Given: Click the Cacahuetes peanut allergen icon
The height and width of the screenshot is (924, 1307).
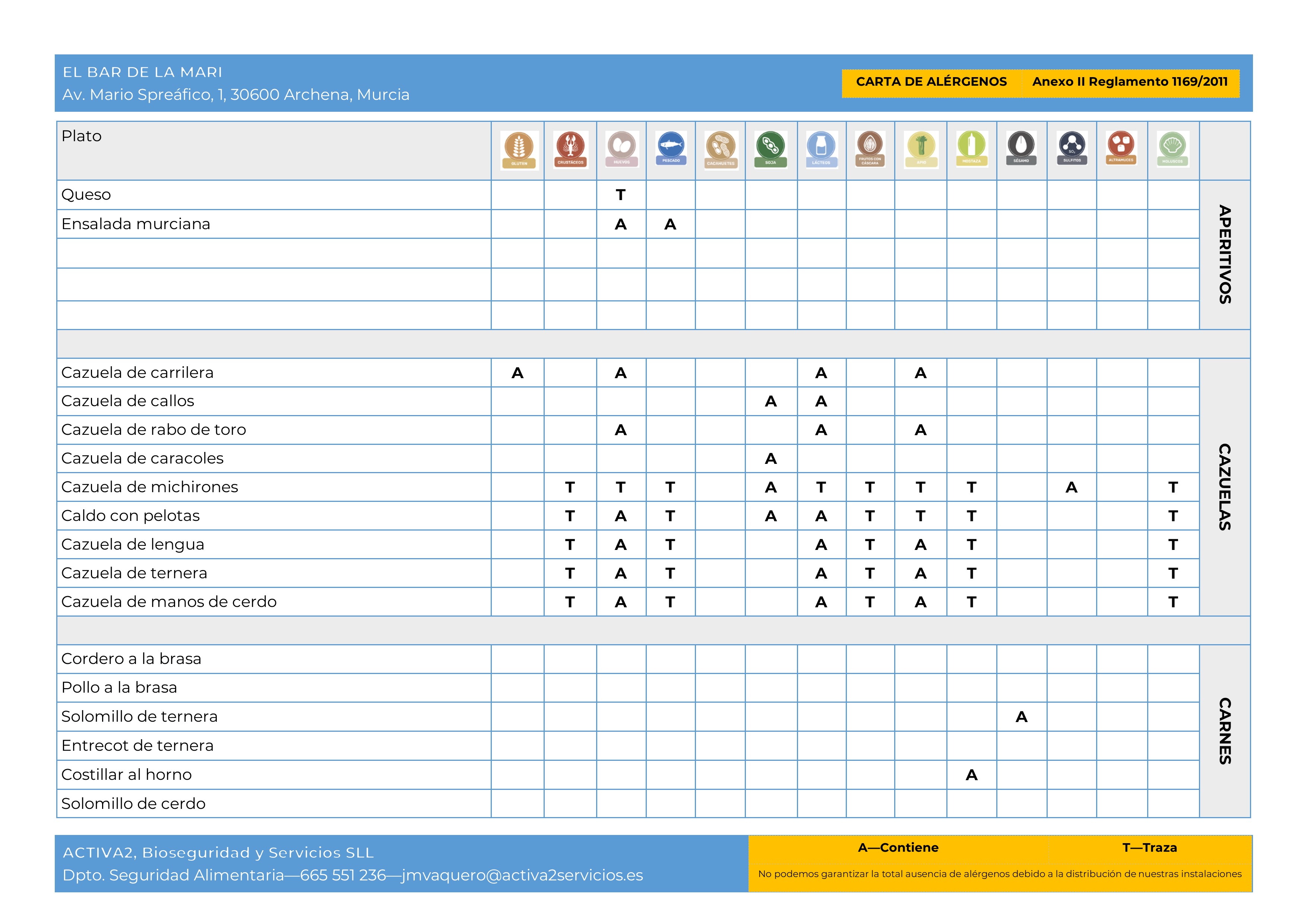Looking at the screenshot, I should 721,150.
